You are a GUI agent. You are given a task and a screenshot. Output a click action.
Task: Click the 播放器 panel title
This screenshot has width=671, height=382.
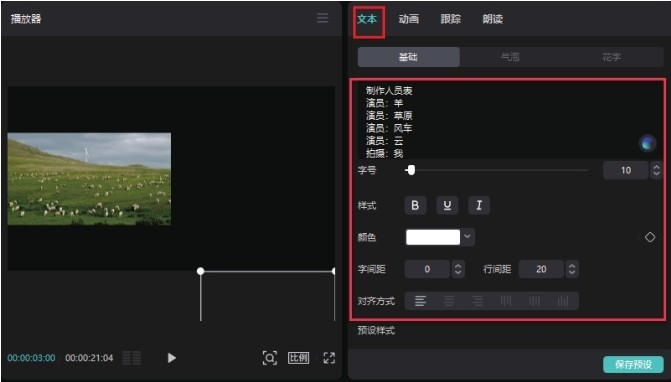point(26,19)
